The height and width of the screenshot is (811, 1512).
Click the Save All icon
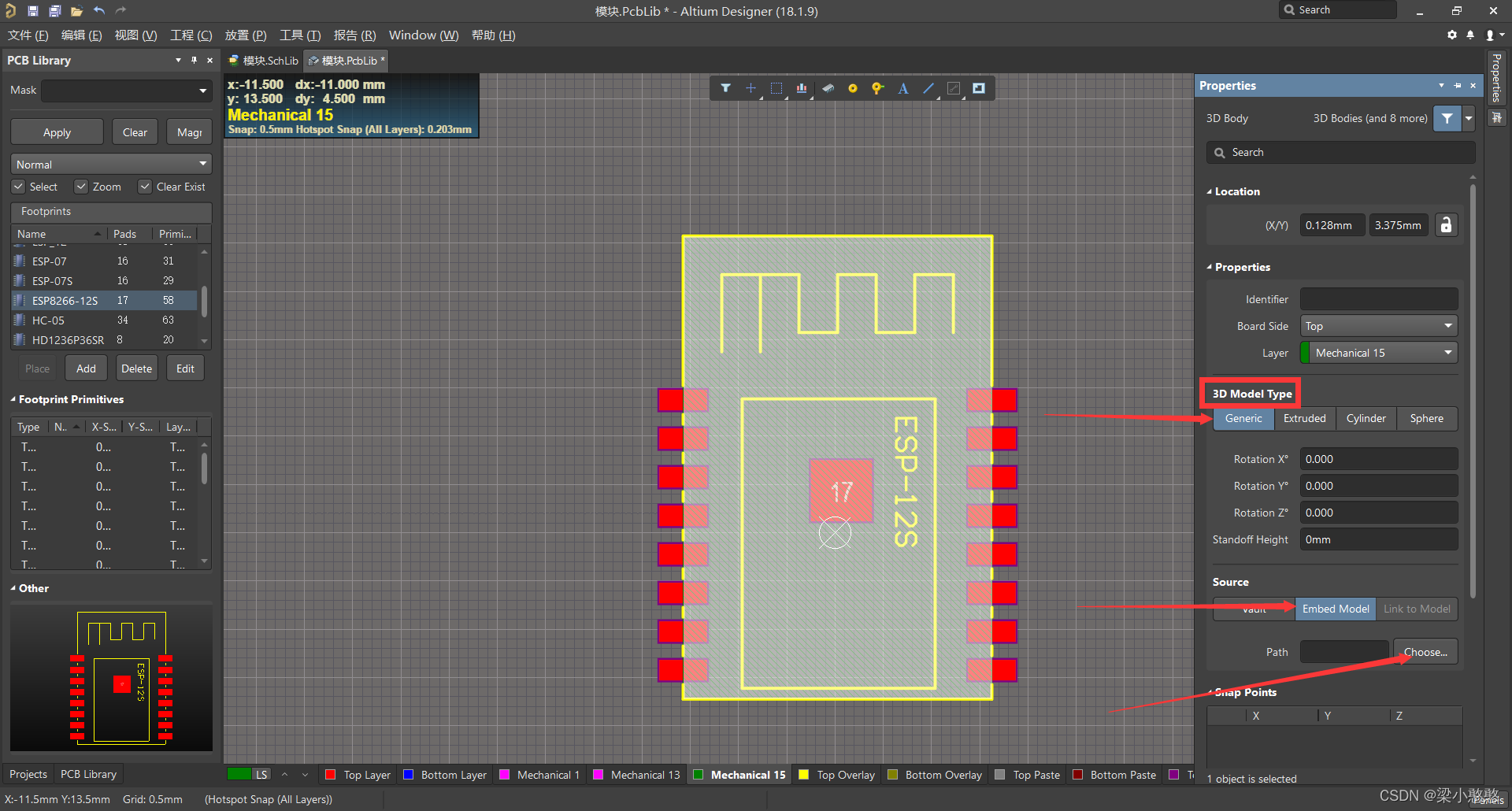tap(55, 11)
